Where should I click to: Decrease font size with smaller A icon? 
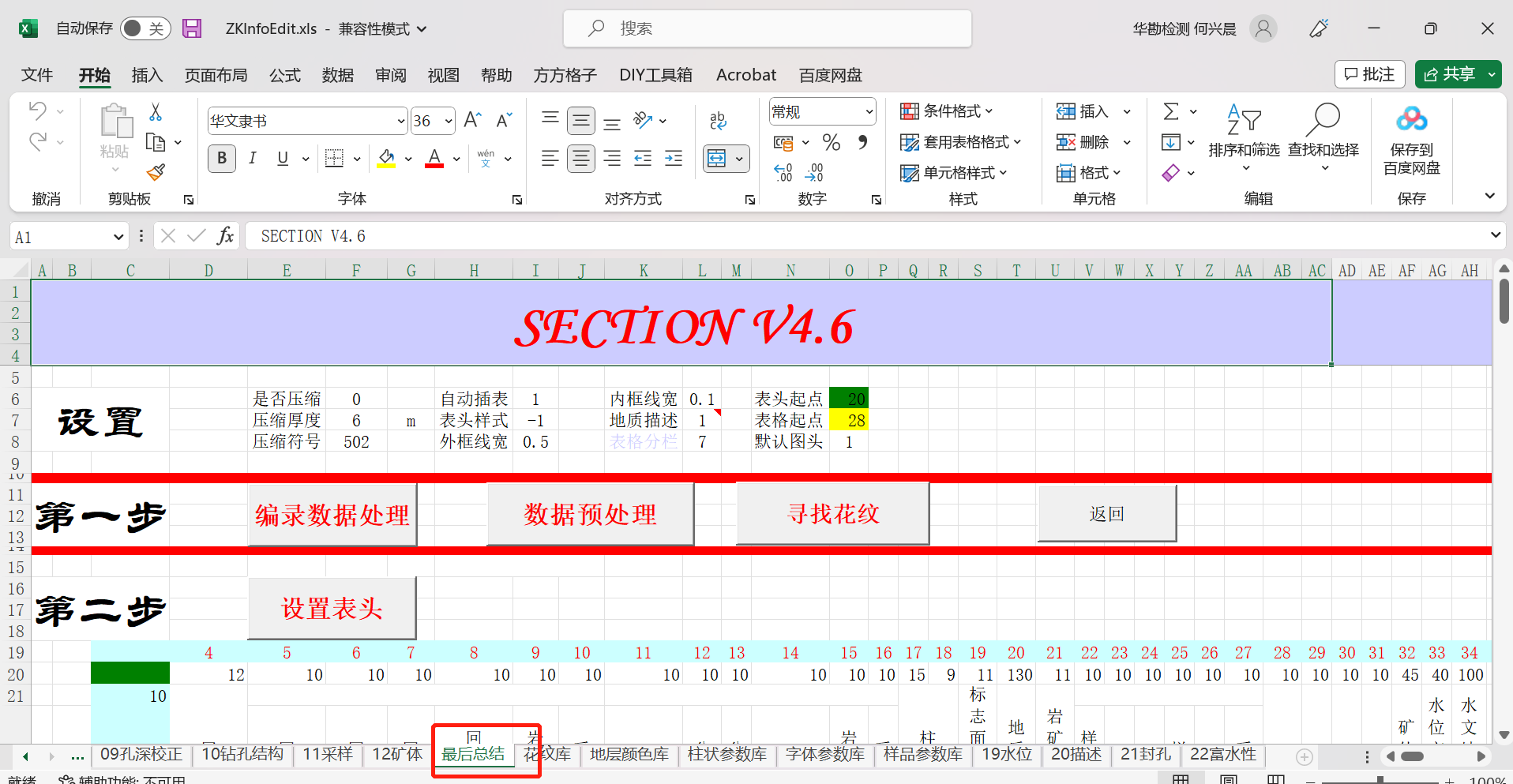[504, 120]
